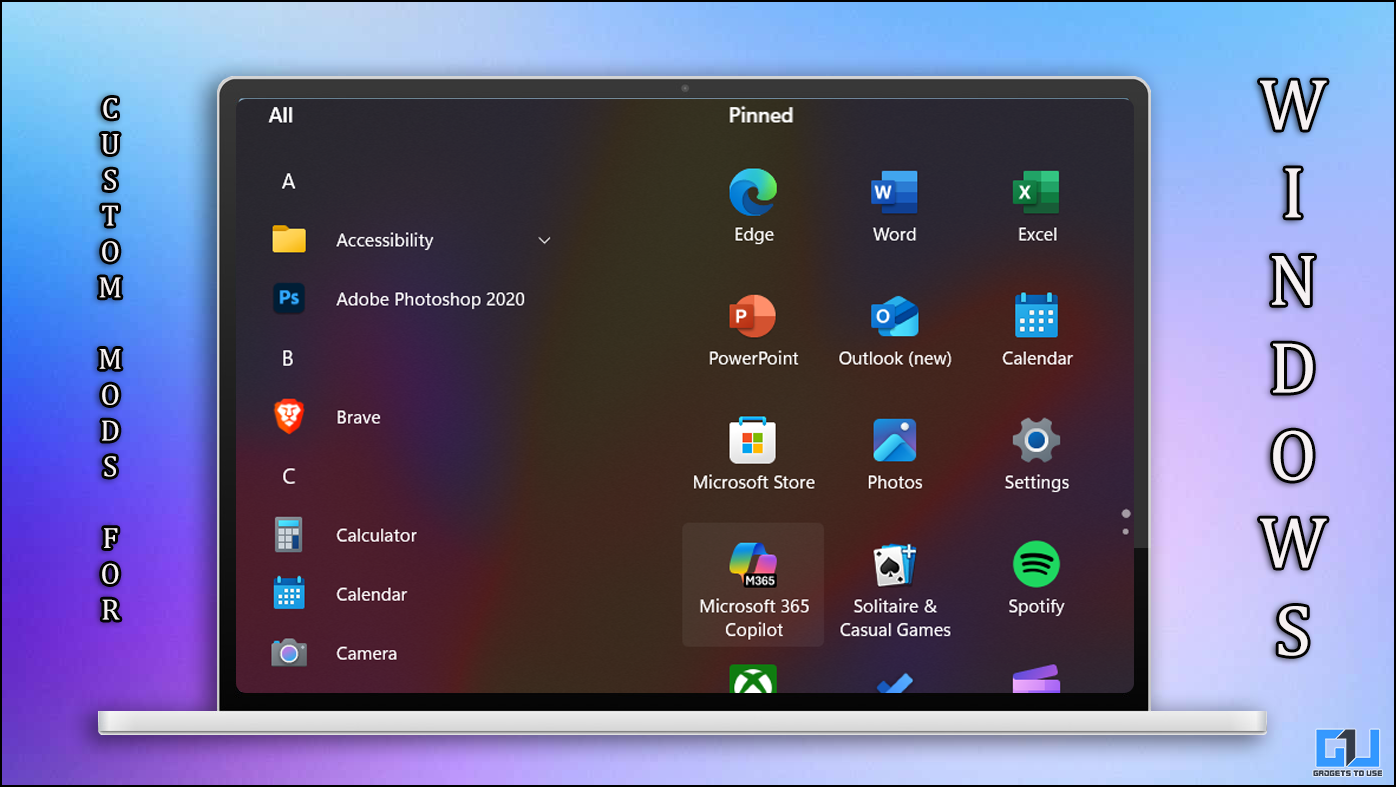Viewport: 1396px width, 787px height.
Task: Open the Microsoft Store
Action: (x=753, y=453)
